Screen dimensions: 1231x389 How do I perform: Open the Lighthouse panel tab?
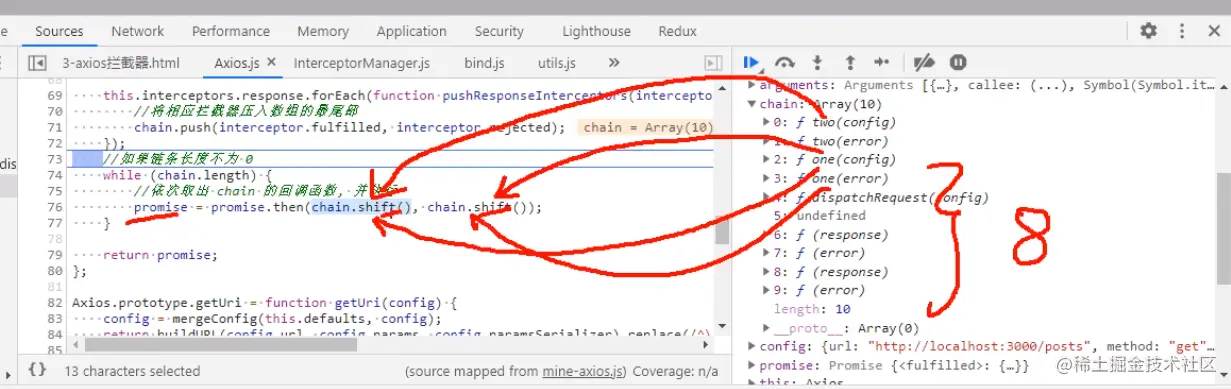point(596,31)
